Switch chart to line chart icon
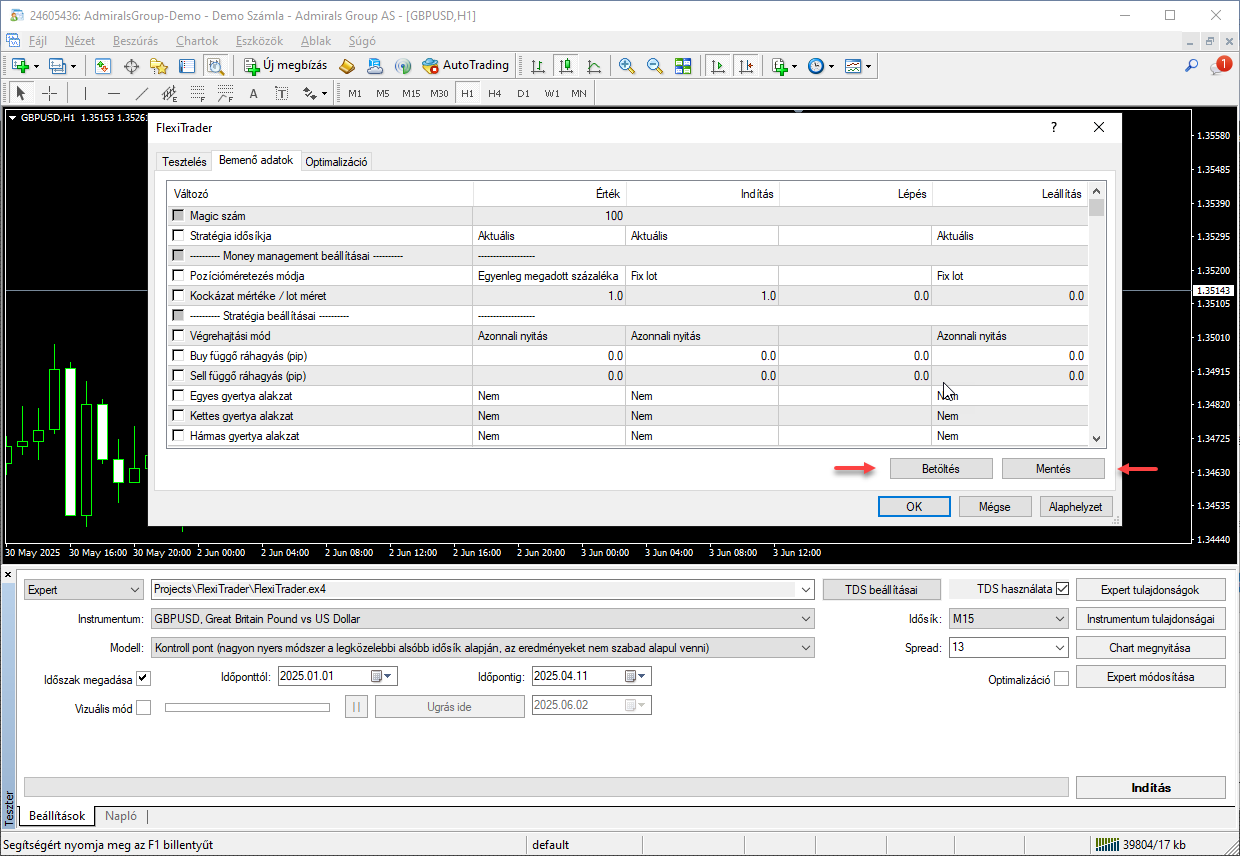This screenshot has height=856, width=1240. (594, 66)
